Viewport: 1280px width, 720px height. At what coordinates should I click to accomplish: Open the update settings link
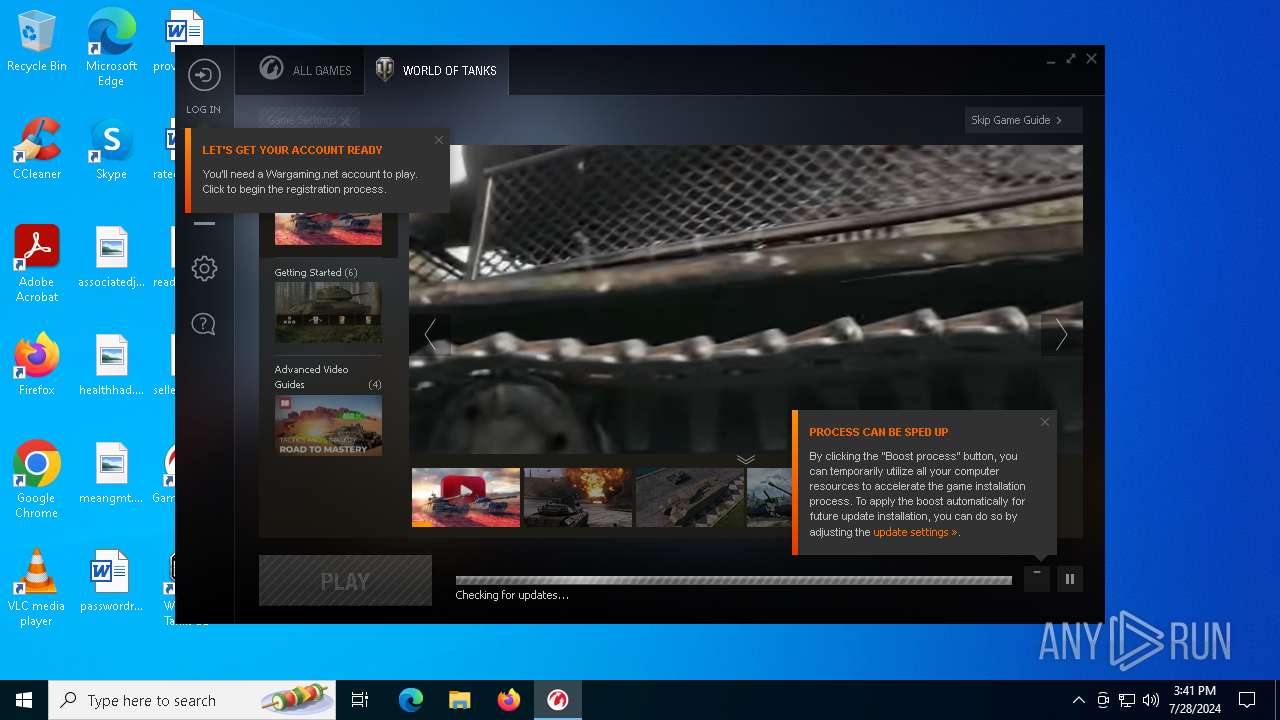pyautogui.click(x=915, y=532)
